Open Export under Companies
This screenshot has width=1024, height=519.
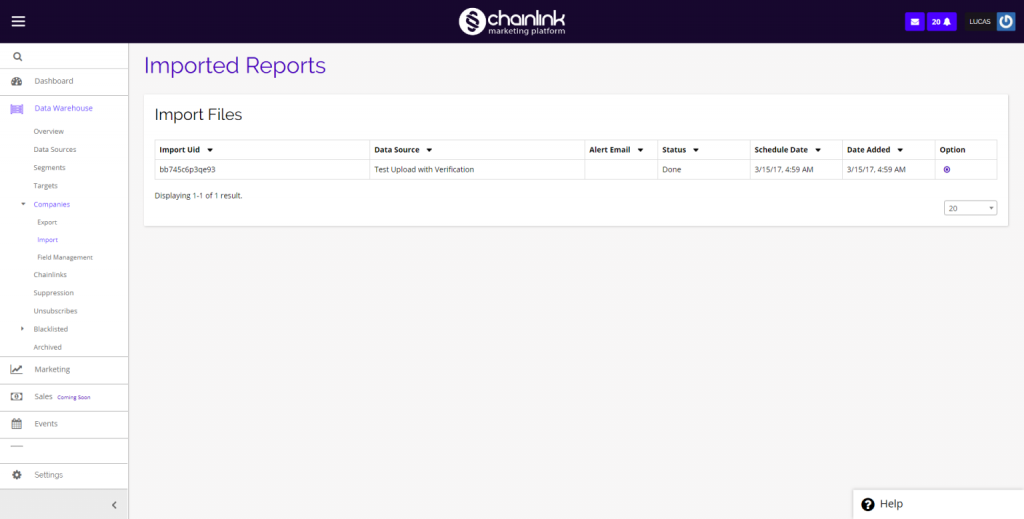click(x=47, y=222)
